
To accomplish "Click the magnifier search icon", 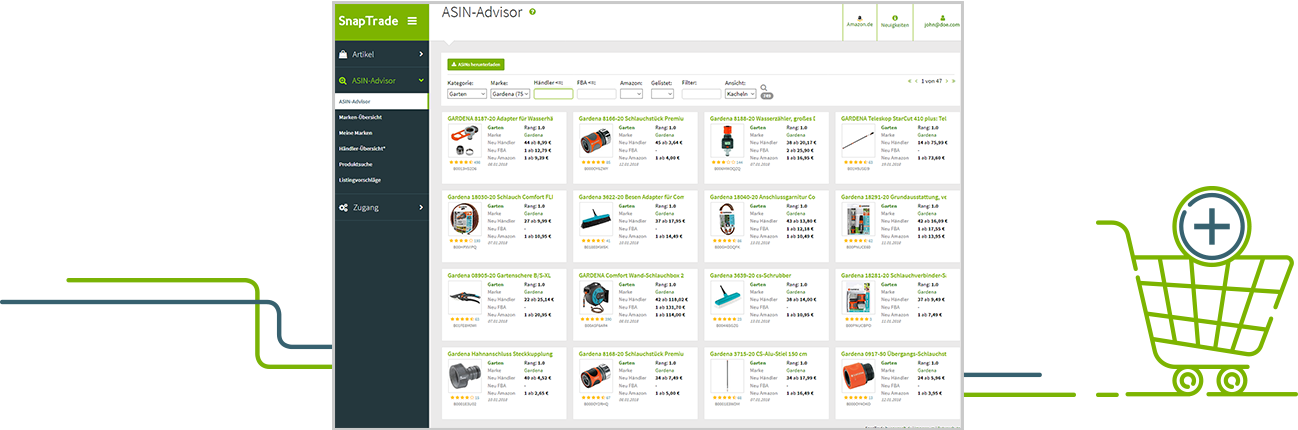I will (x=764, y=88).
